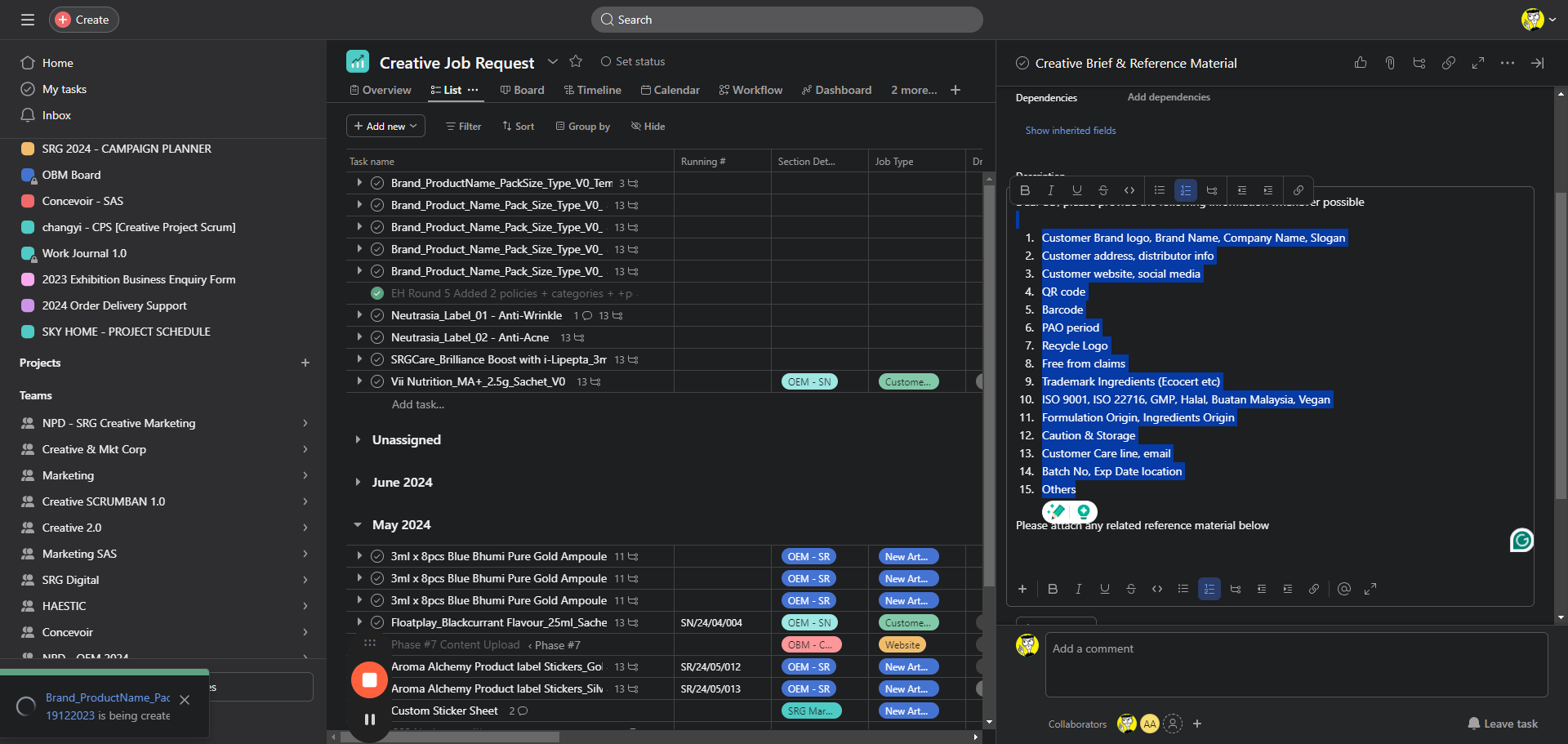Screen dimensions: 1568x744
Task: Open the hamburger sidebar menu
Action: point(28,20)
